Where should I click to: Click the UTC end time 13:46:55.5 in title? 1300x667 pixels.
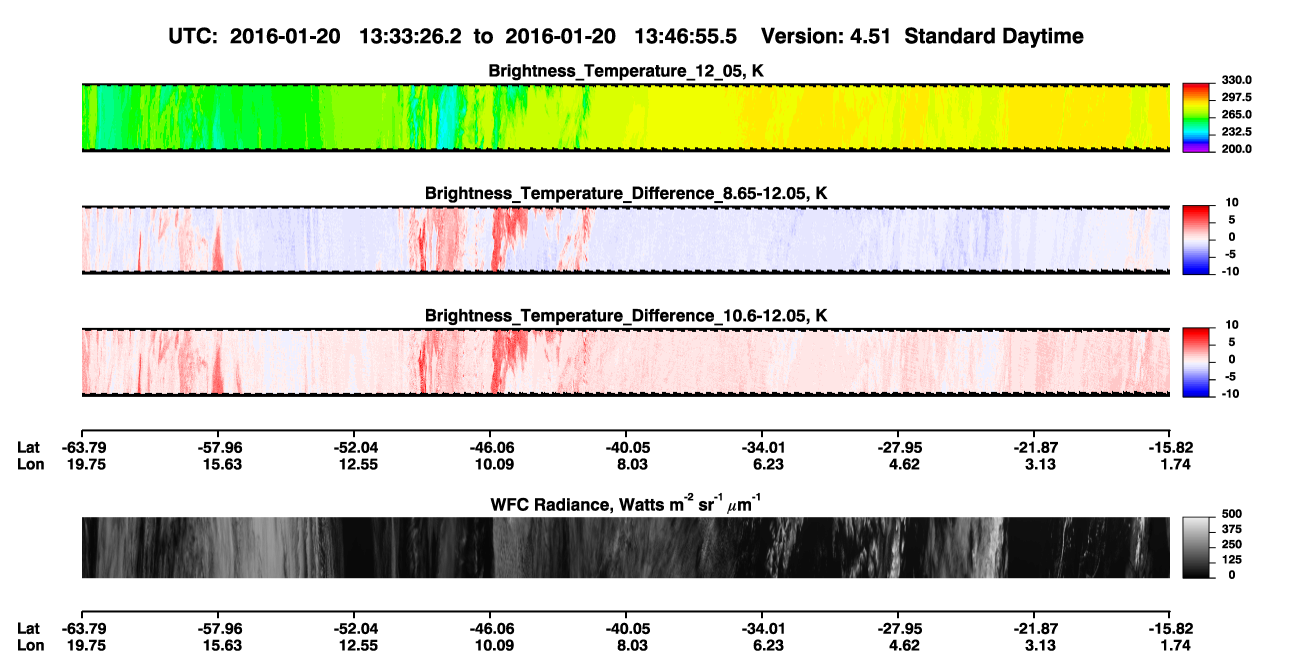pyautogui.click(x=686, y=36)
